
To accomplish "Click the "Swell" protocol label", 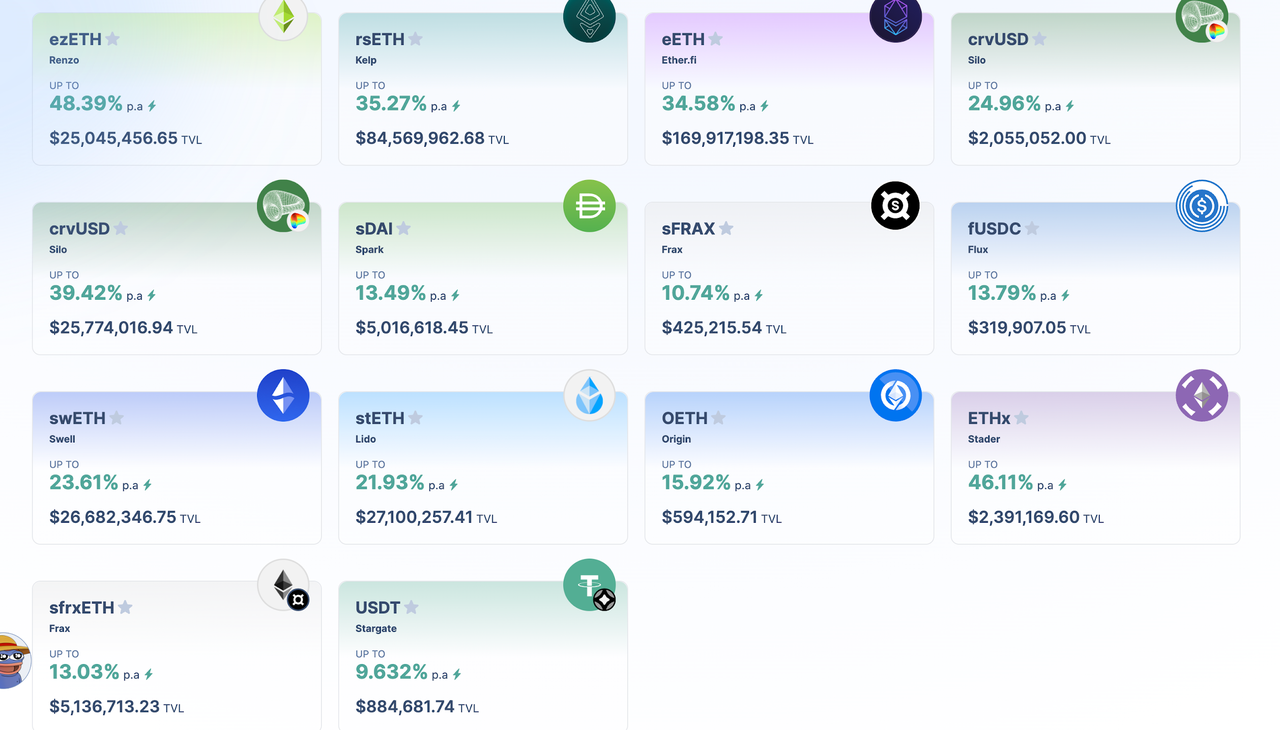I will pos(62,439).
